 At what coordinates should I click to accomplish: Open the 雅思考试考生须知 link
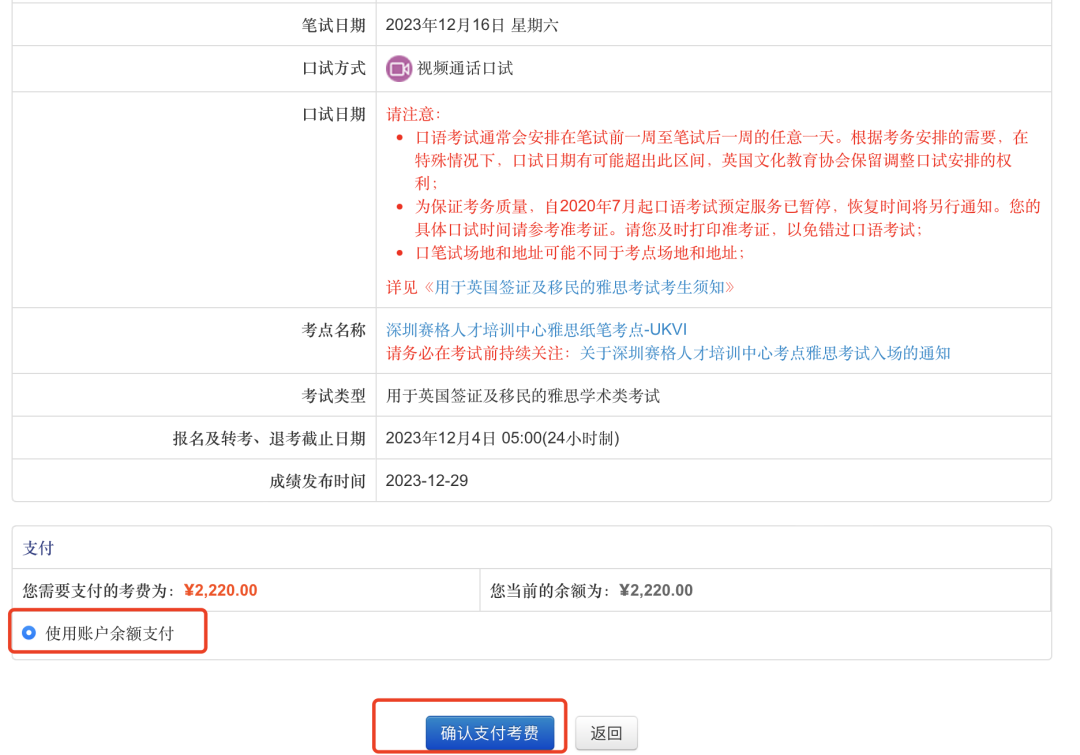pyautogui.click(x=579, y=287)
